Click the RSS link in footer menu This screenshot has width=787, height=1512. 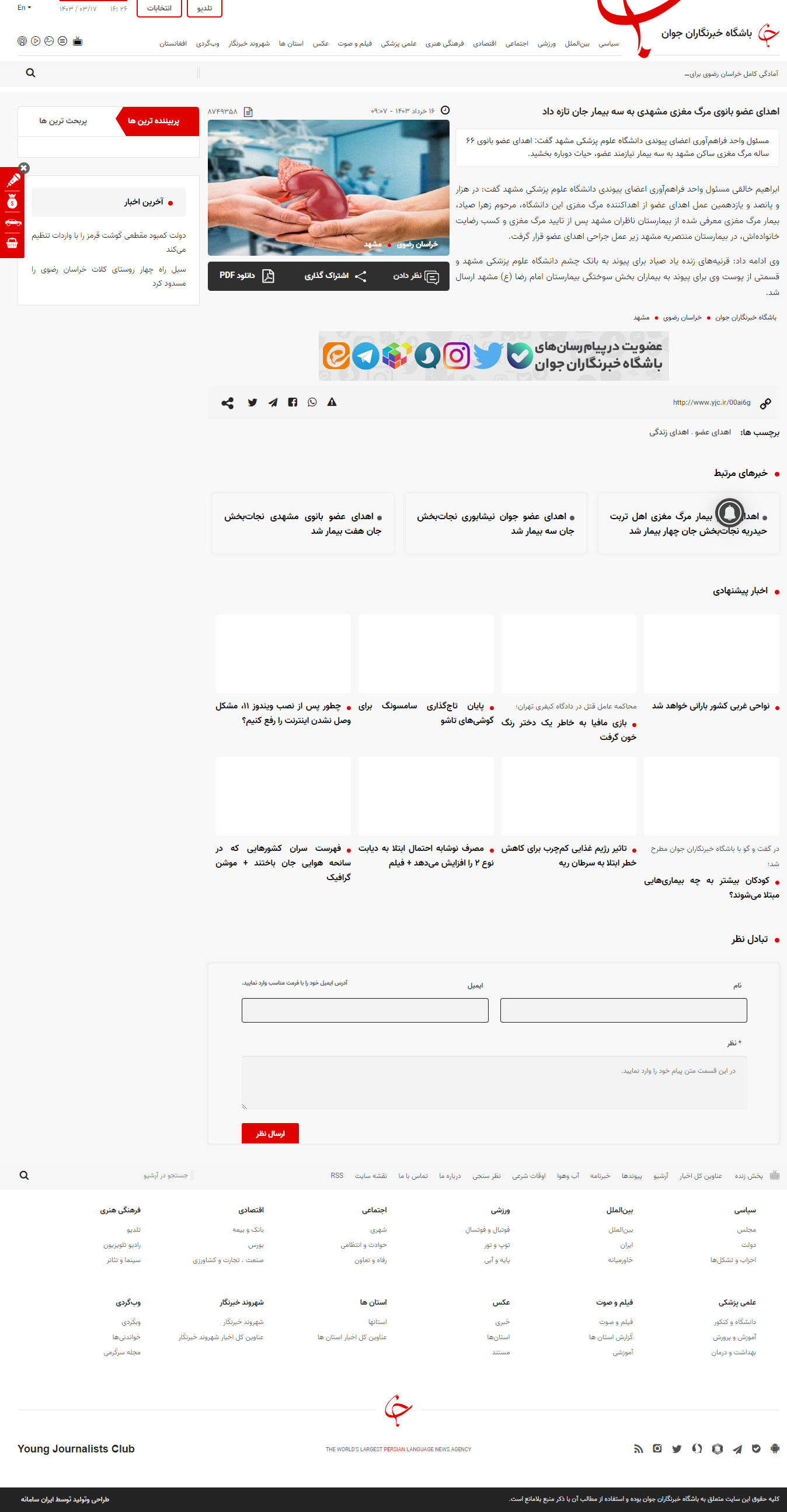coord(337,1176)
